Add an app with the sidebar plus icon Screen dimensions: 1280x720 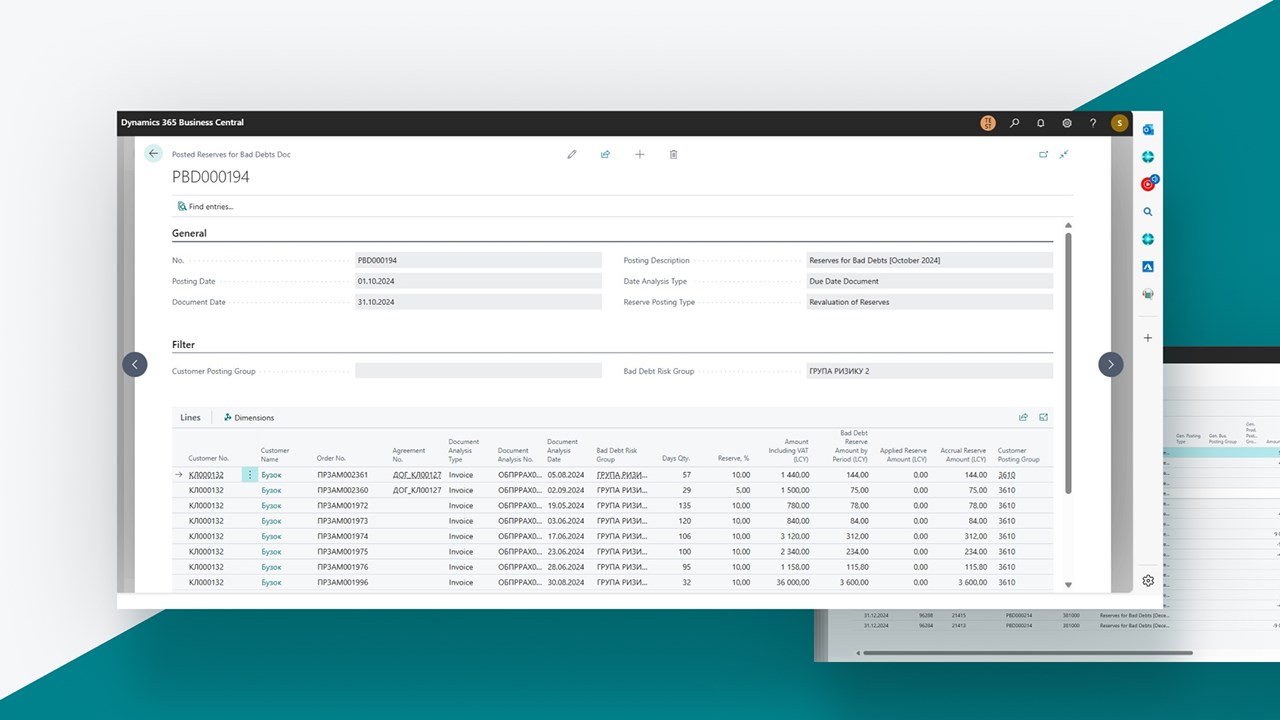pos(1148,338)
